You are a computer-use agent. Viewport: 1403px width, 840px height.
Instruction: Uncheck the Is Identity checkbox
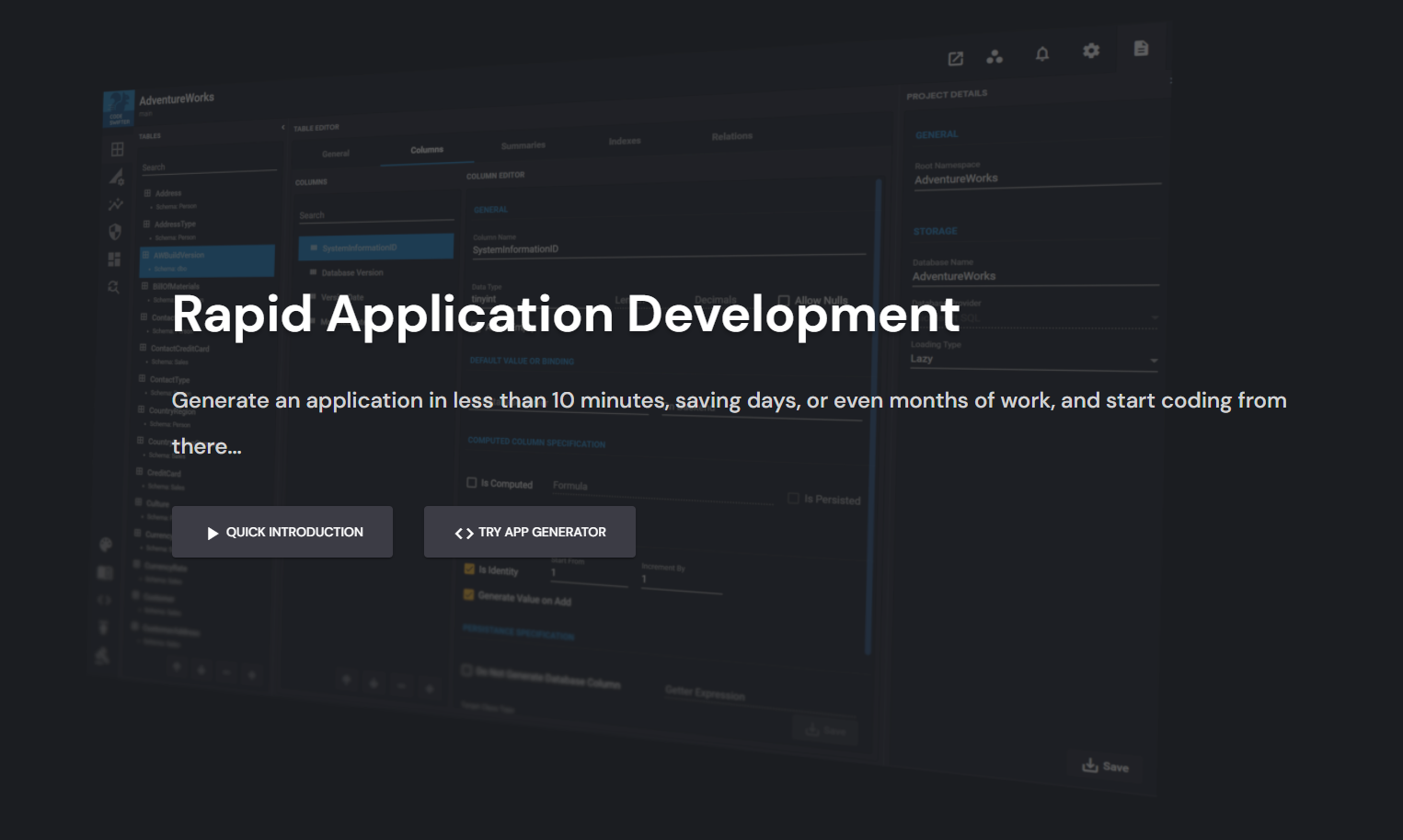469,569
